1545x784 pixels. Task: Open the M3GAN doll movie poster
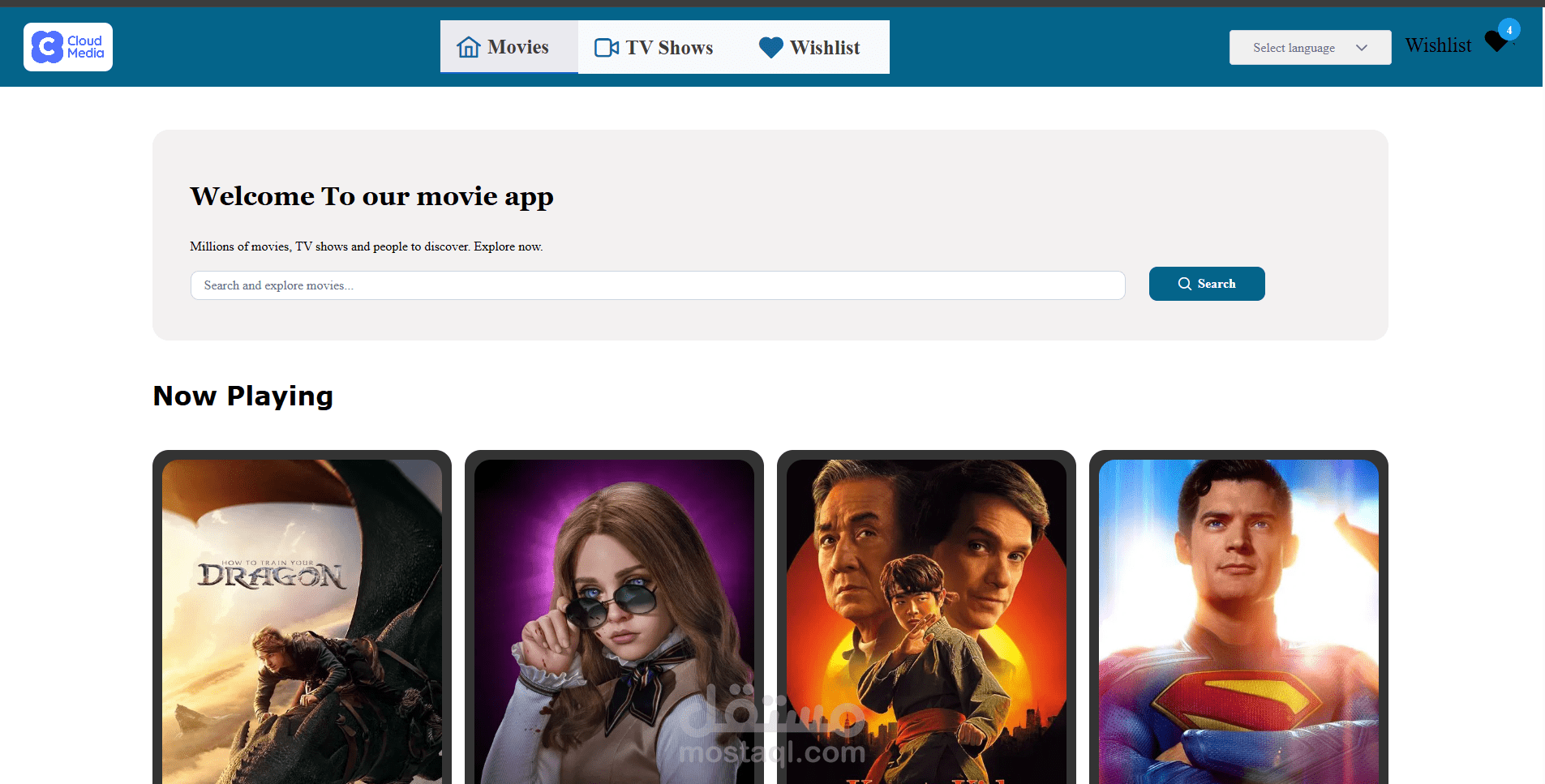tap(614, 622)
